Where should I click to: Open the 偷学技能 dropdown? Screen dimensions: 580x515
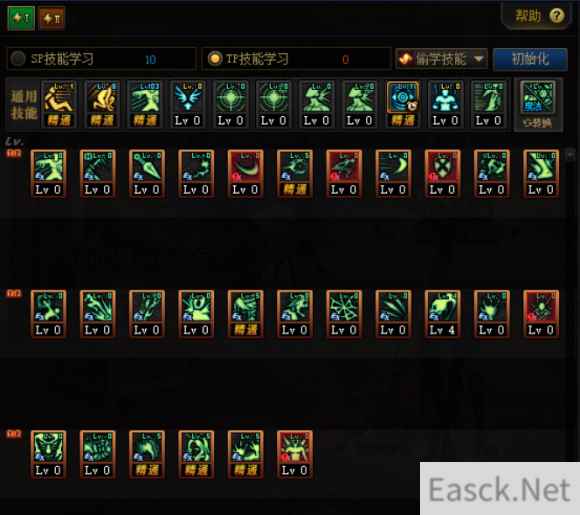442,59
